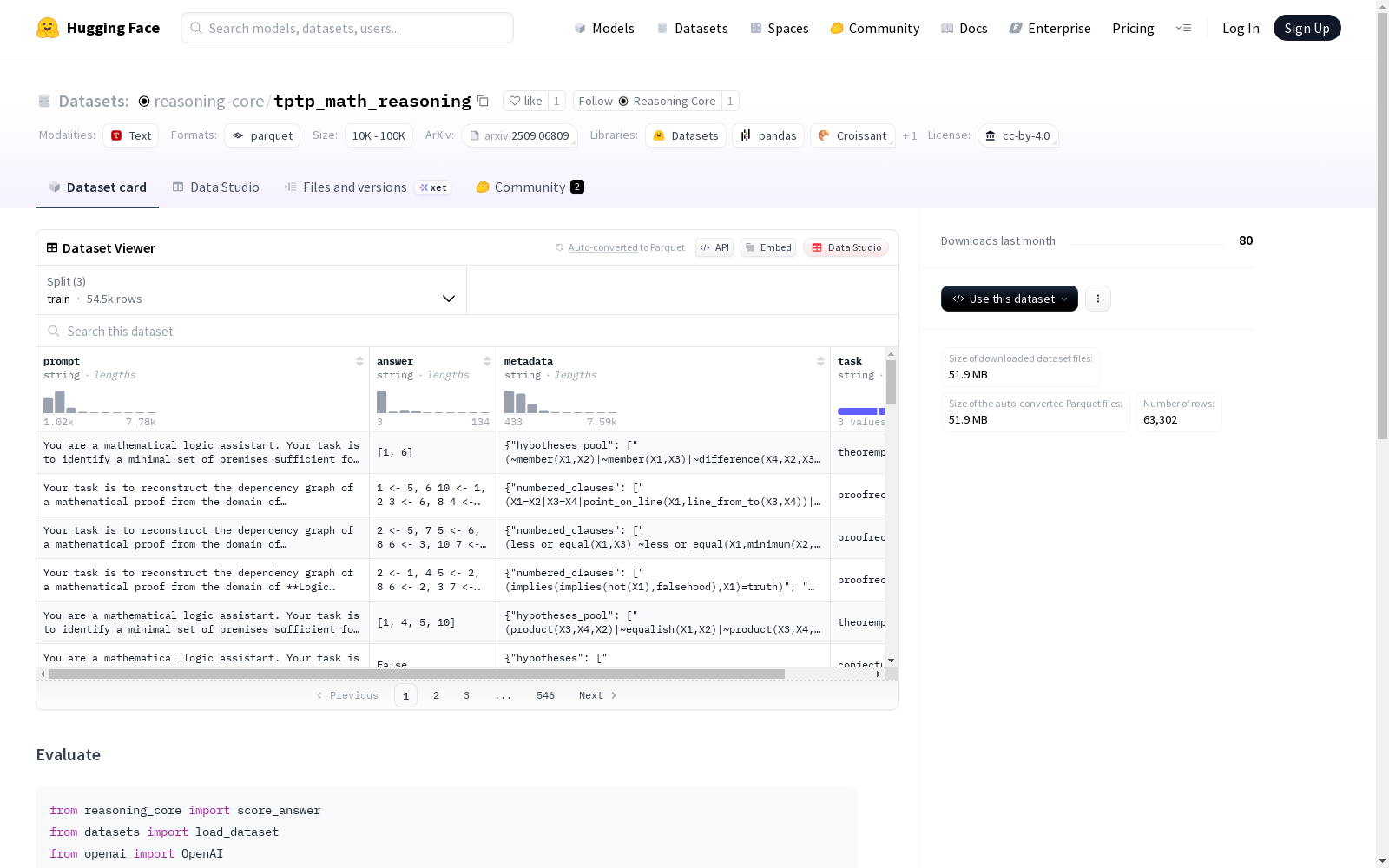Click the Datasets library tag
This screenshot has width=1389, height=868.
[x=686, y=135]
